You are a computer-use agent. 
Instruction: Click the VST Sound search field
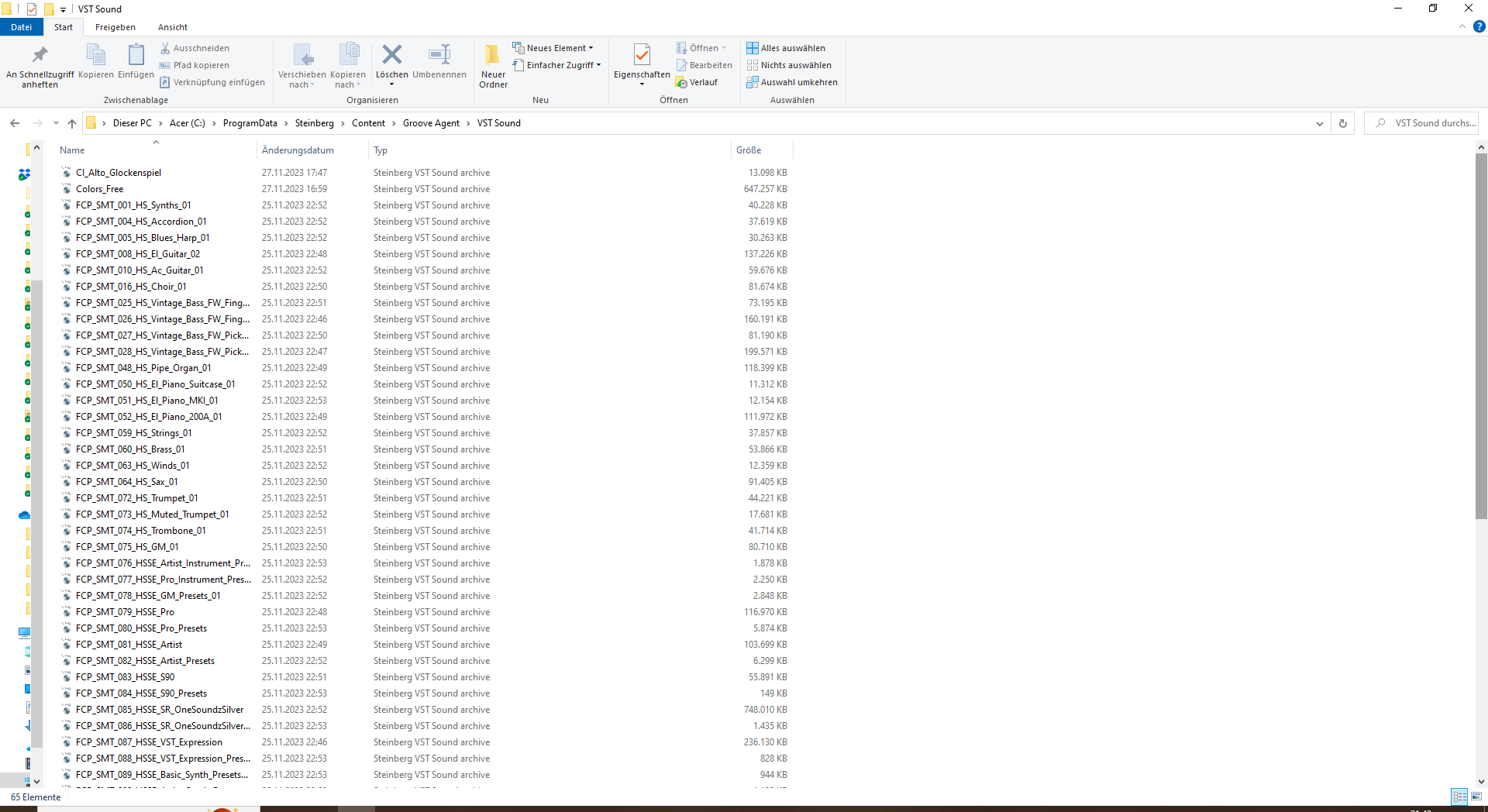tap(1421, 123)
